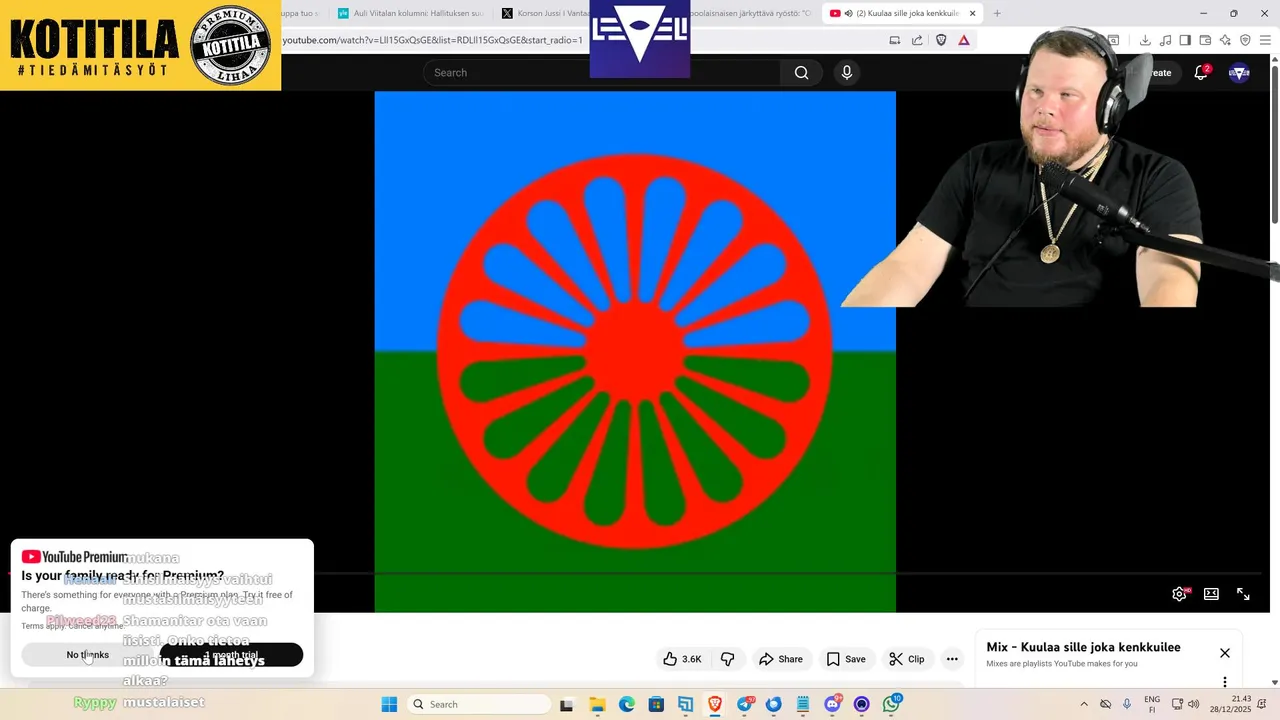Open Telegram from taskbar
The image size is (1280, 720).
tap(745, 704)
